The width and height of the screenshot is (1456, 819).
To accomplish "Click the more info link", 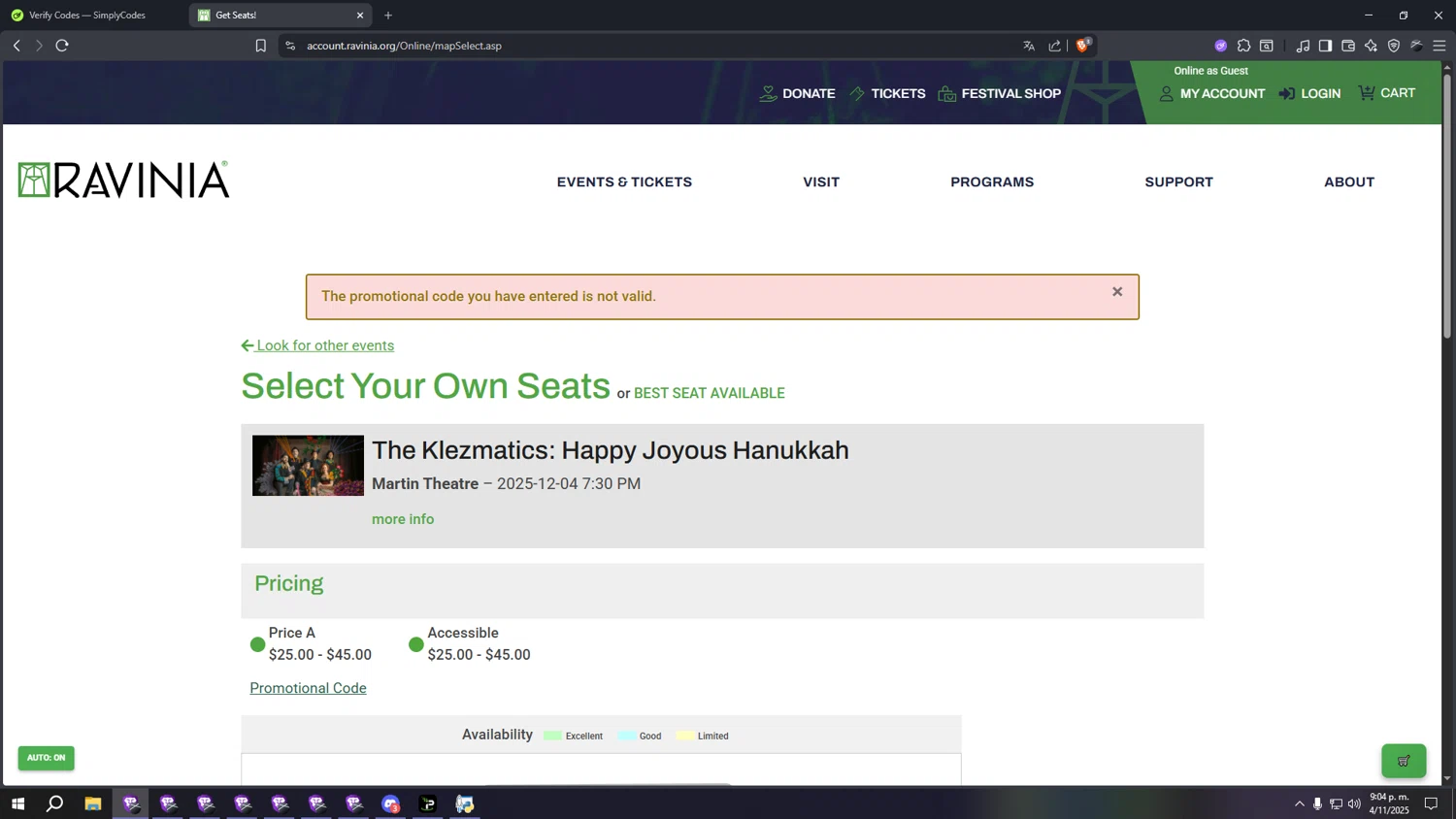I will (x=403, y=519).
